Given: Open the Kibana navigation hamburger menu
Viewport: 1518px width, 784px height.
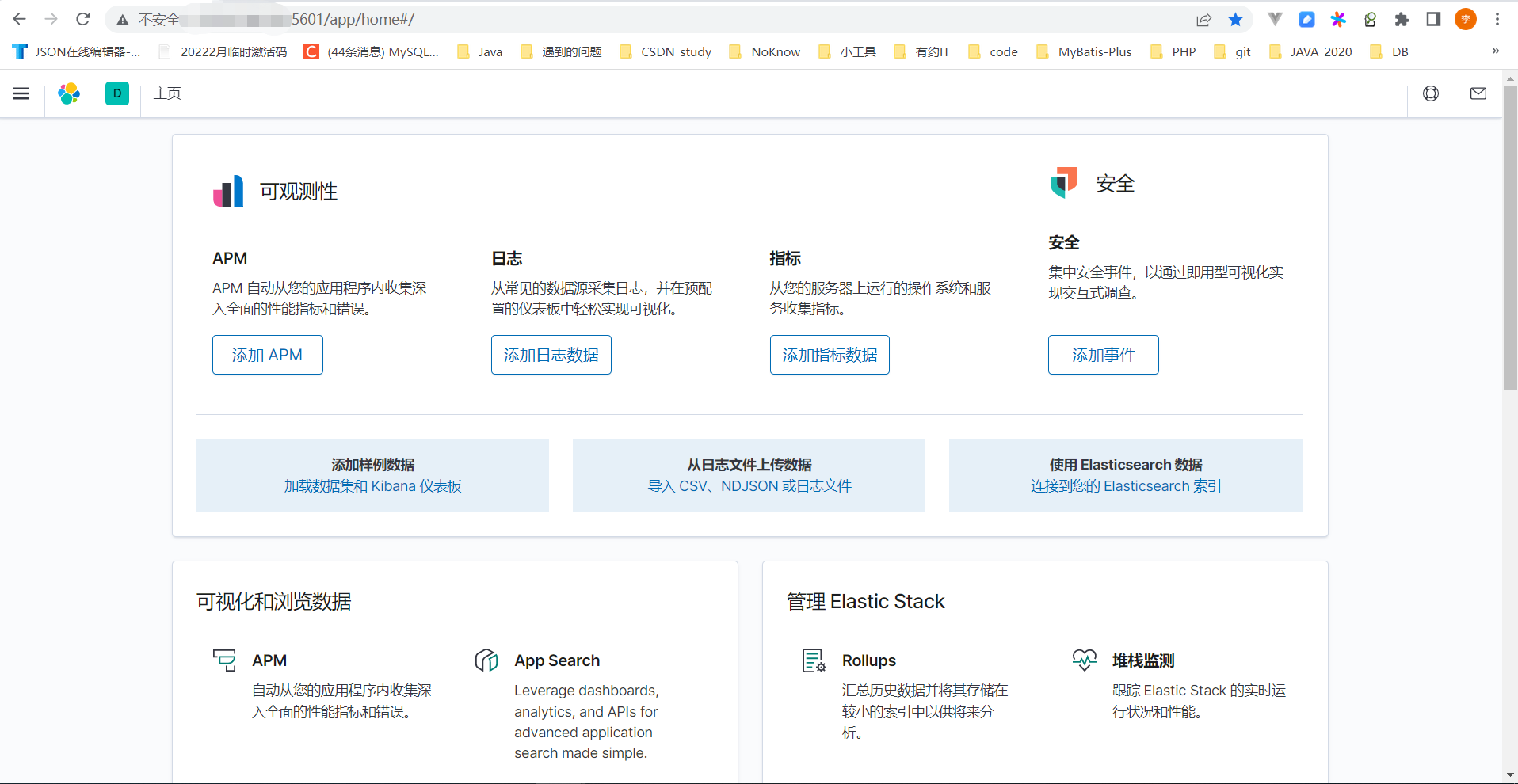Looking at the screenshot, I should [x=21, y=93].
